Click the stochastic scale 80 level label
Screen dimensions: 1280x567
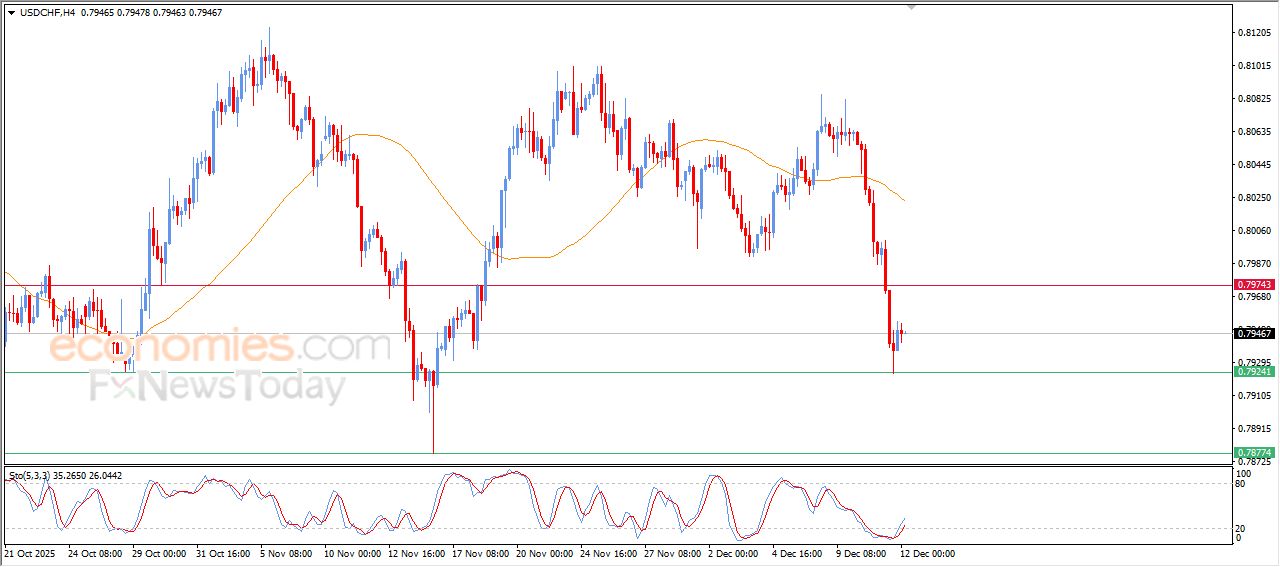coord(1241,484)
